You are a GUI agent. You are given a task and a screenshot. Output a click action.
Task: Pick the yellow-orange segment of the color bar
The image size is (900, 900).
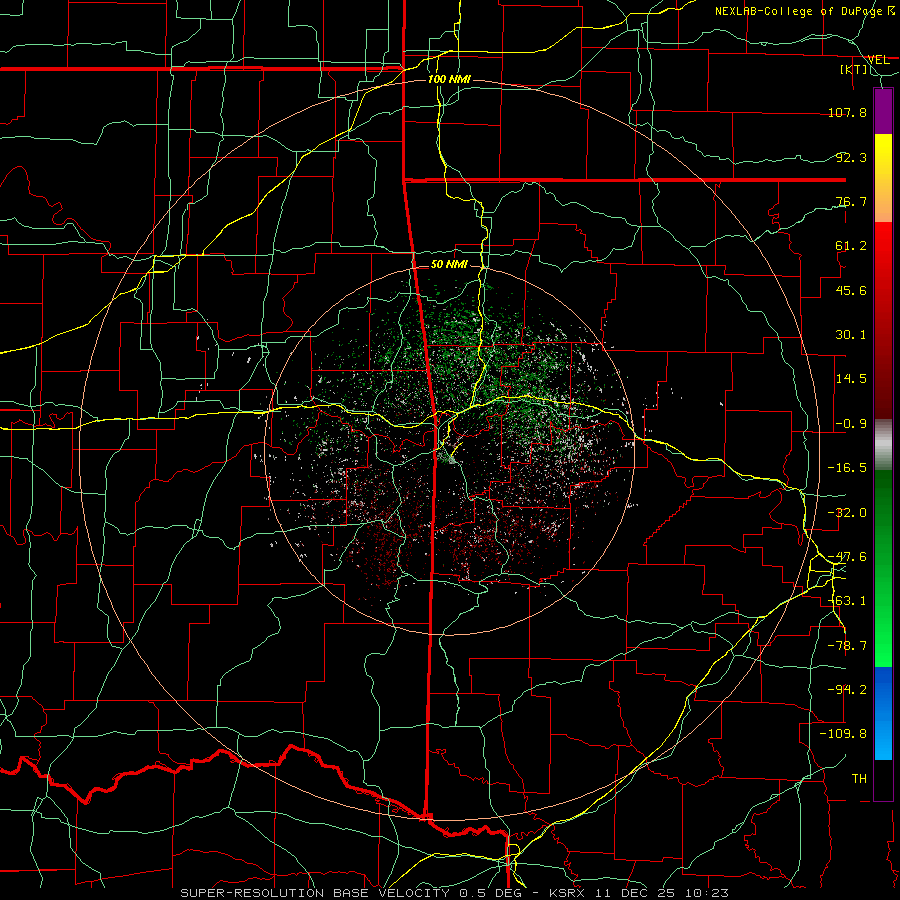(x=883, y=178)
